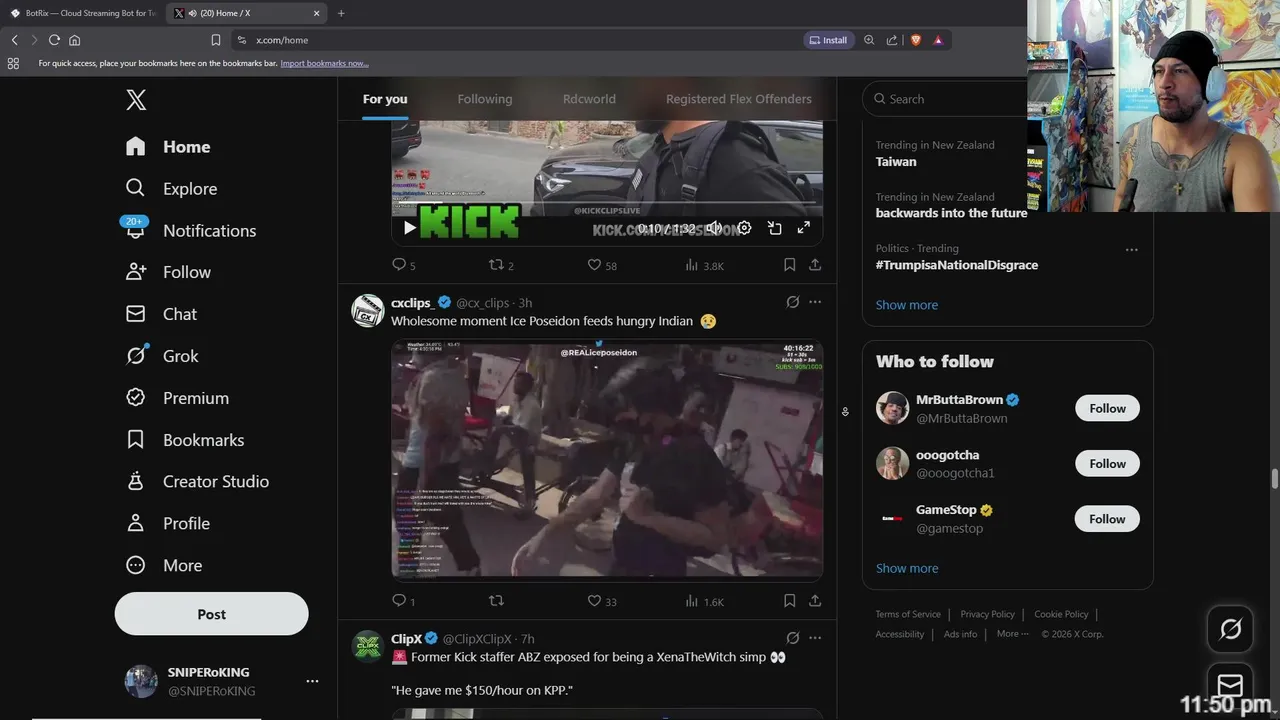Open Explore from the sidebar
This screenshot has width=1280, height=720.
(171, 189)
